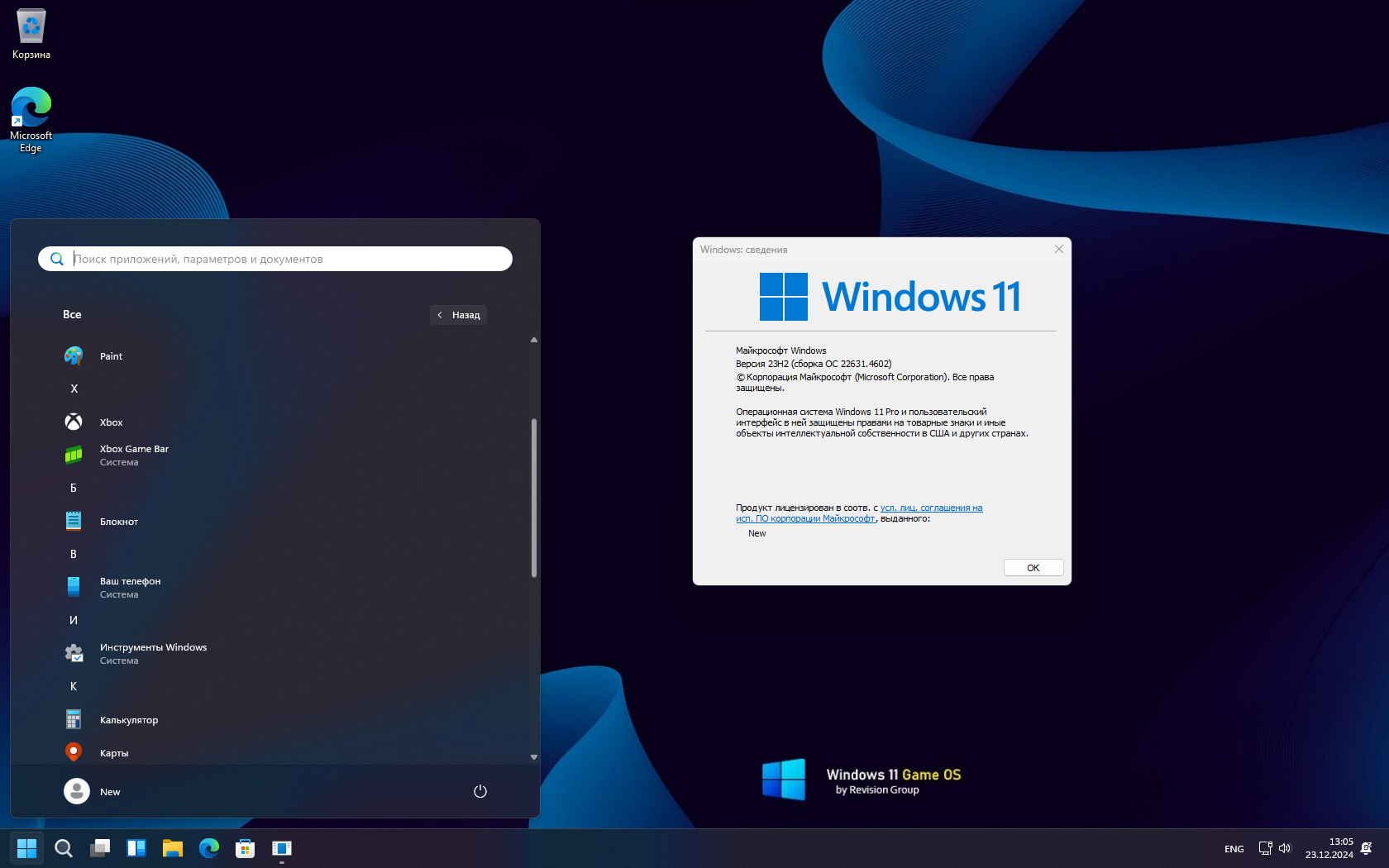Switch ENG input language in tray
This screenshot has height=868, width=1389.
[x=1234, y=849]
